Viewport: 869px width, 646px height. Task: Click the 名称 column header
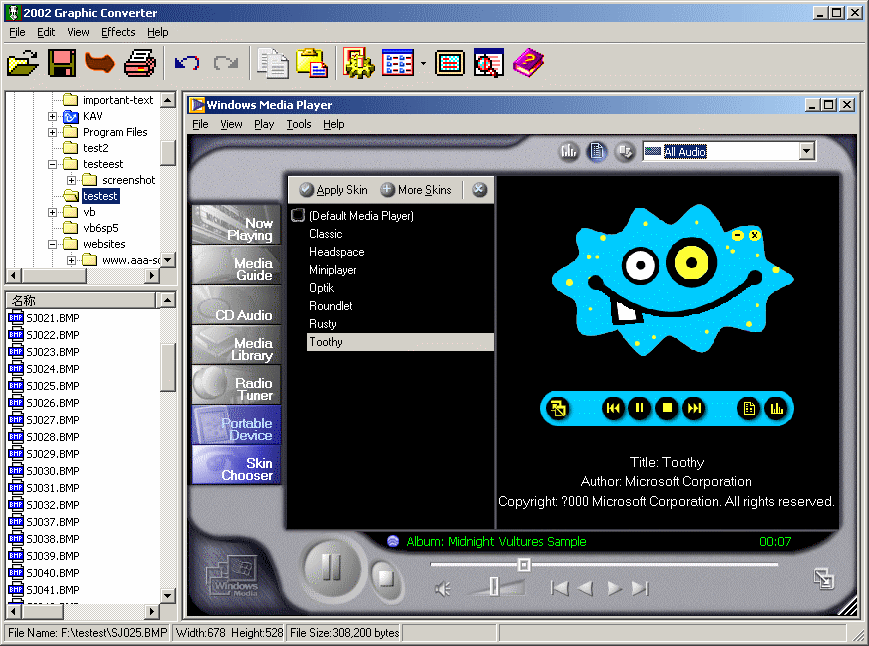pos(81,300)
